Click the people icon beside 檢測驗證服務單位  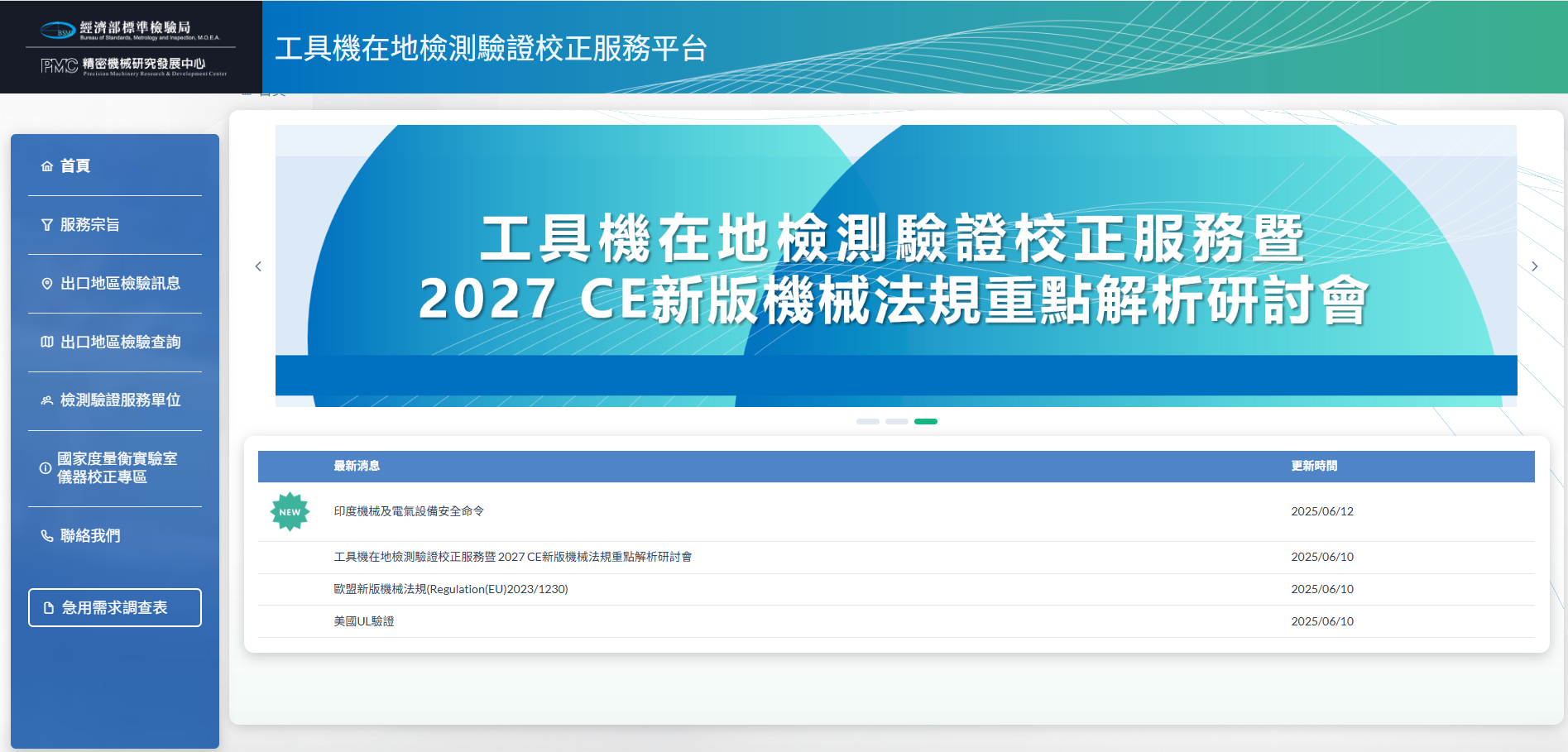[47, 400]
